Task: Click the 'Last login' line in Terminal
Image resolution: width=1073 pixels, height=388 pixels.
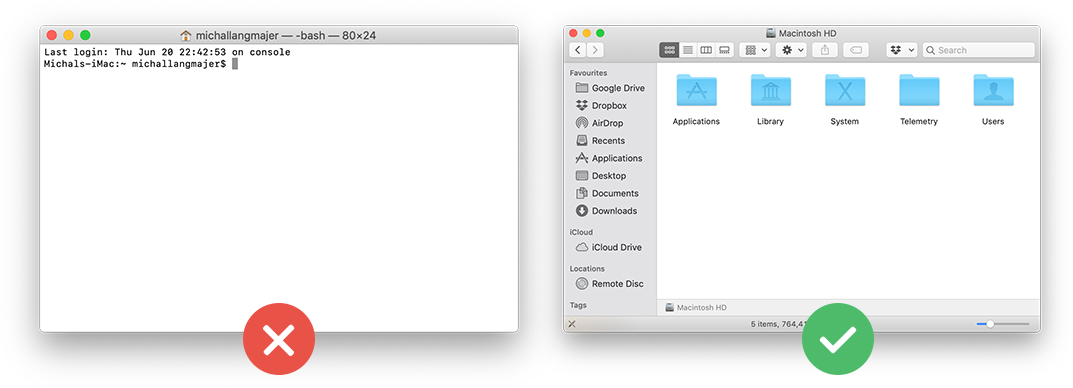Action: point(167,52)
